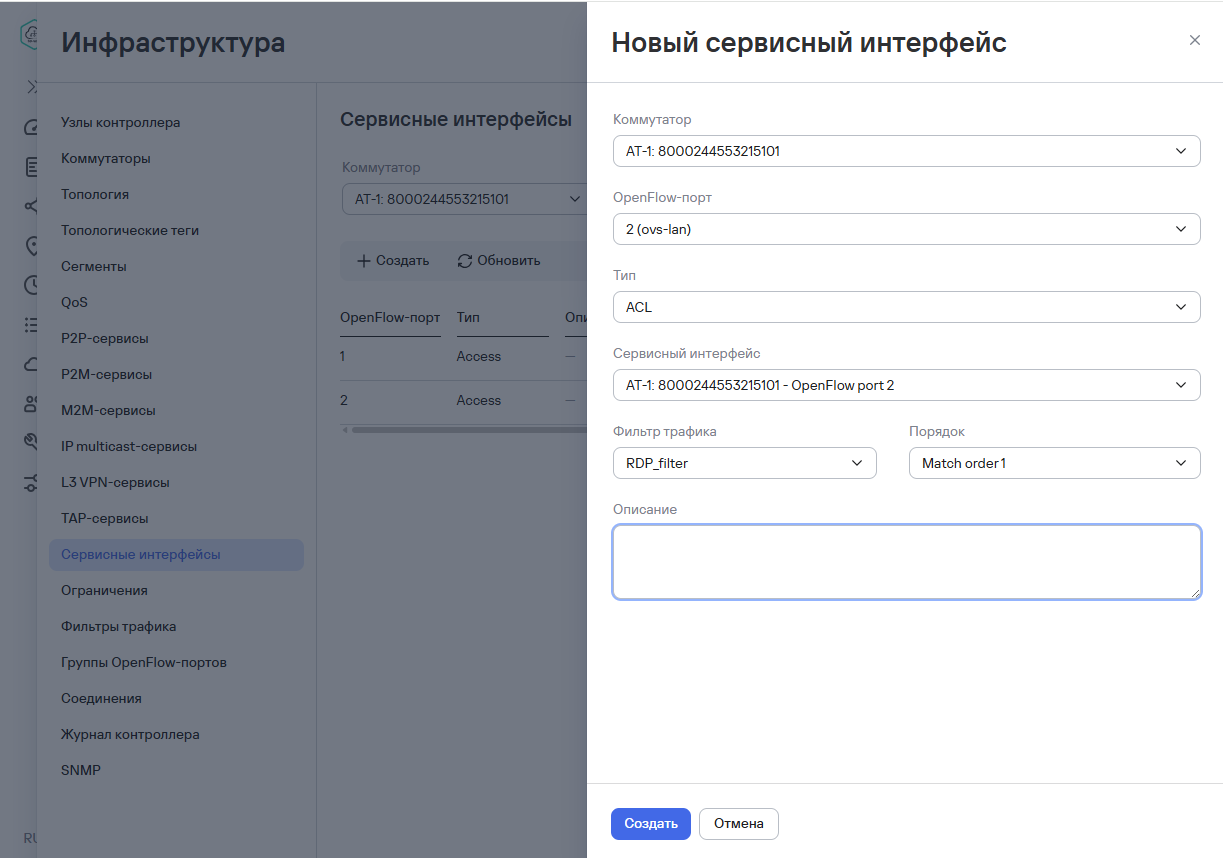The image size is (1223, 858).
Task: Open Журнал контроллера
Action: [130, 735]
